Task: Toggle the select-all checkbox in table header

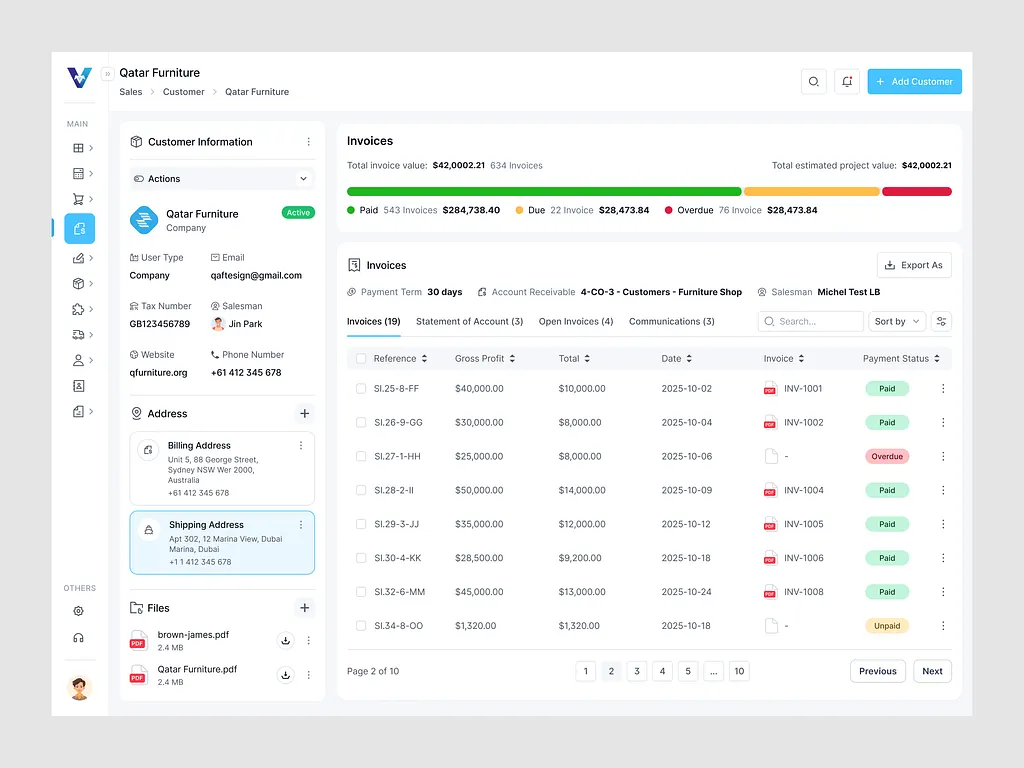Action: coord(361,358)
